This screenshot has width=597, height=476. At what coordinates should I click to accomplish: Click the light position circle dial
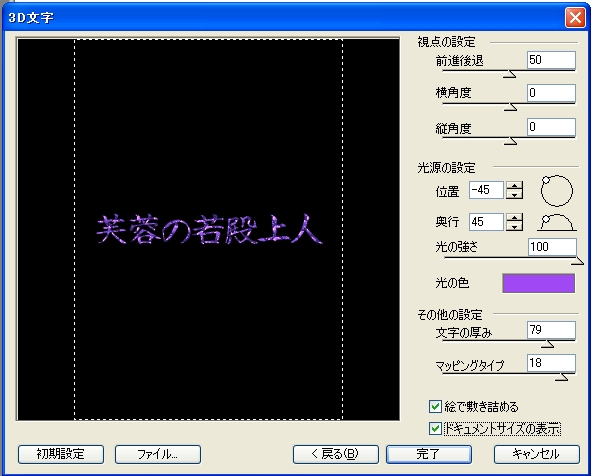[557, 190]
